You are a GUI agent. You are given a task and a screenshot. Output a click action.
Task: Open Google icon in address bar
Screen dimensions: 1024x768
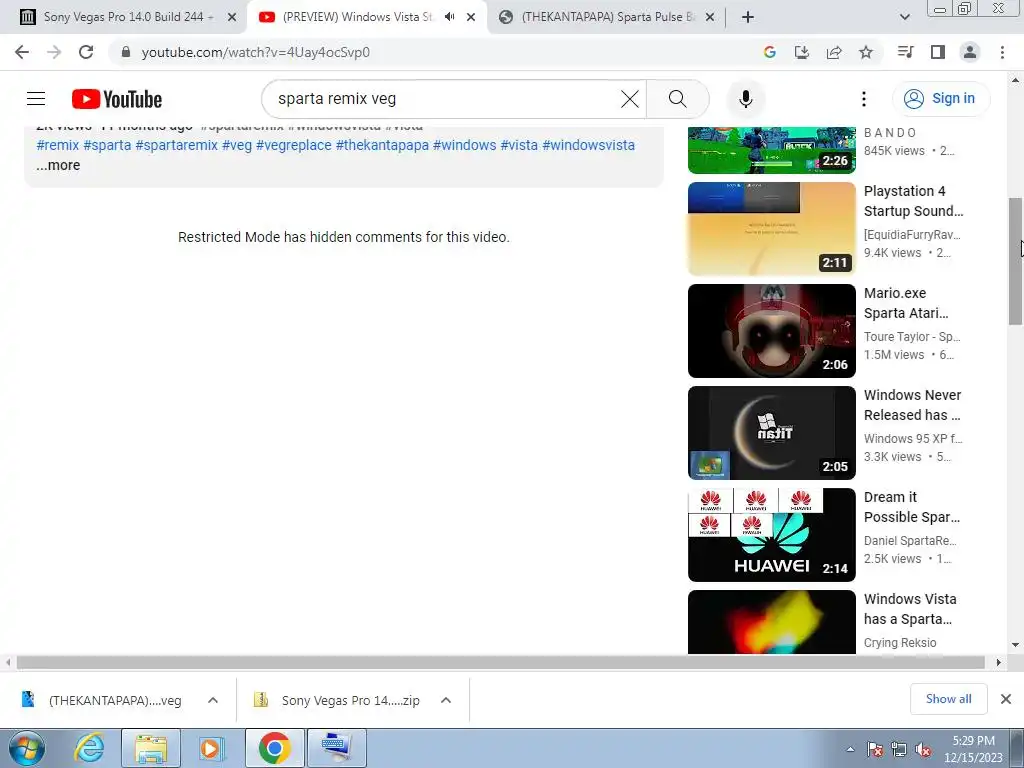tap(769, 52)
